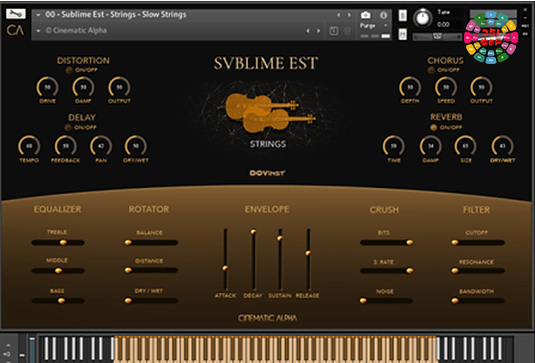Click the Distortion Output knob

[x=119, y=87]
